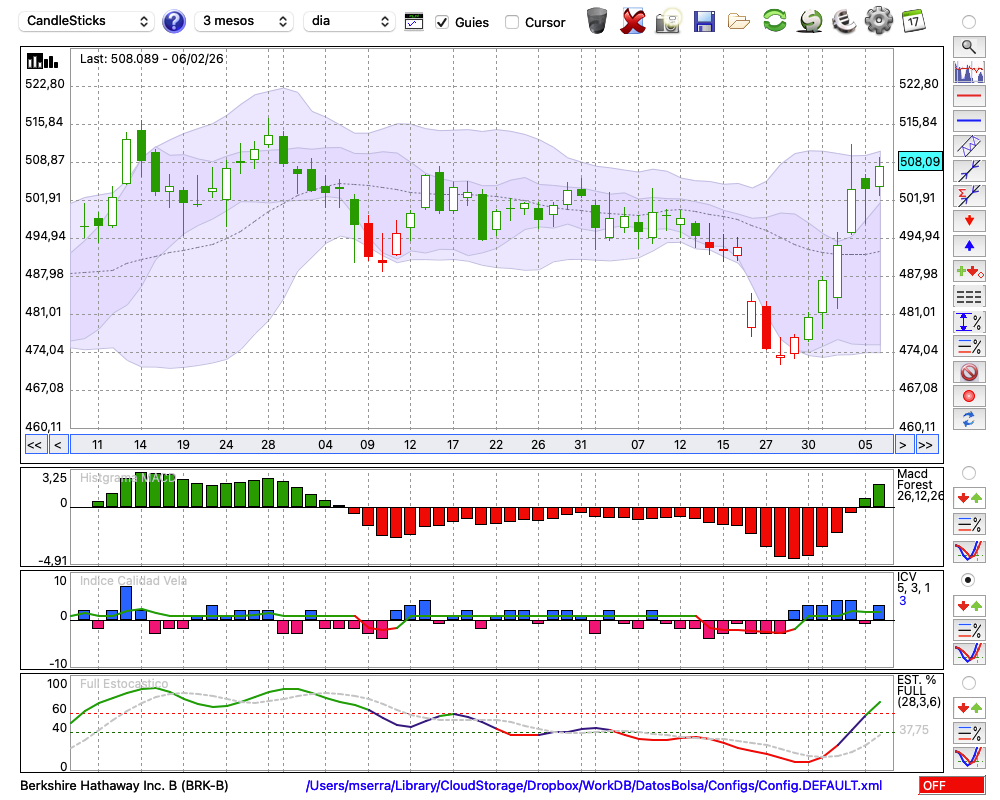Open settings with the gear icon
1000x800 pixels.
click(x=878, y=20)
